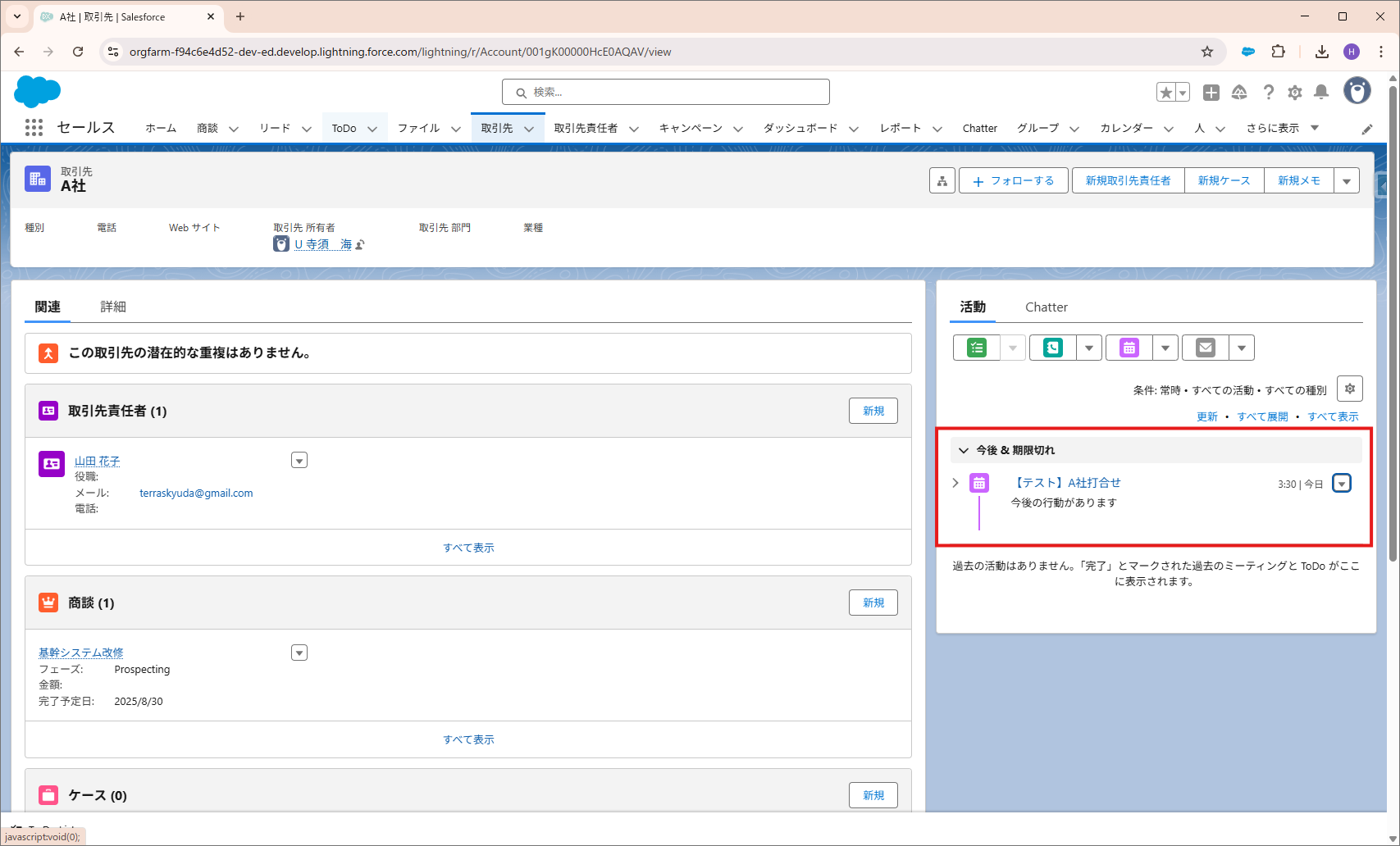
Task: Click 新規 in 取引先責任者 list
Action: coord(873,411)
